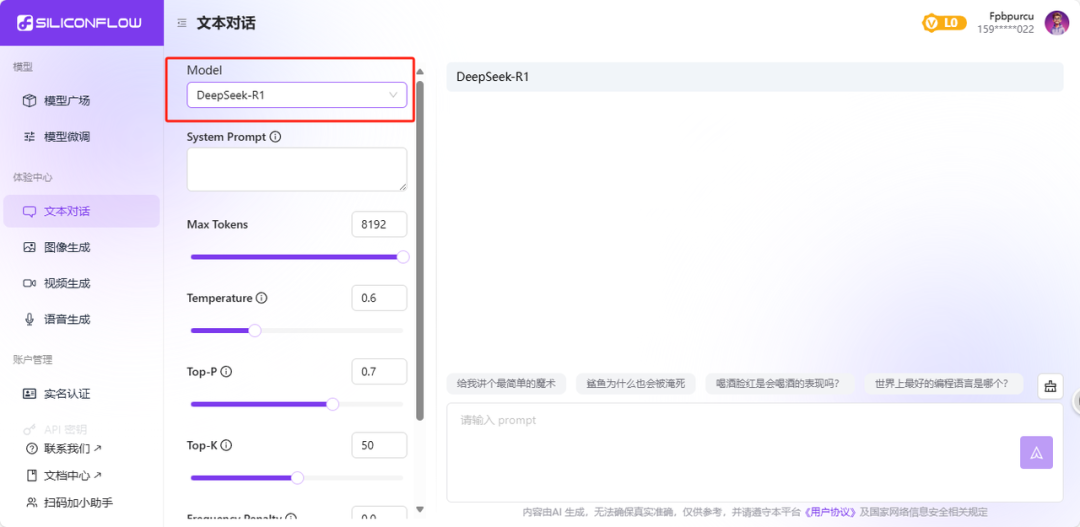Viewport: 1080px width, 527px height.
Task: Click the System Prompt text area
Action: coord(297,169)
